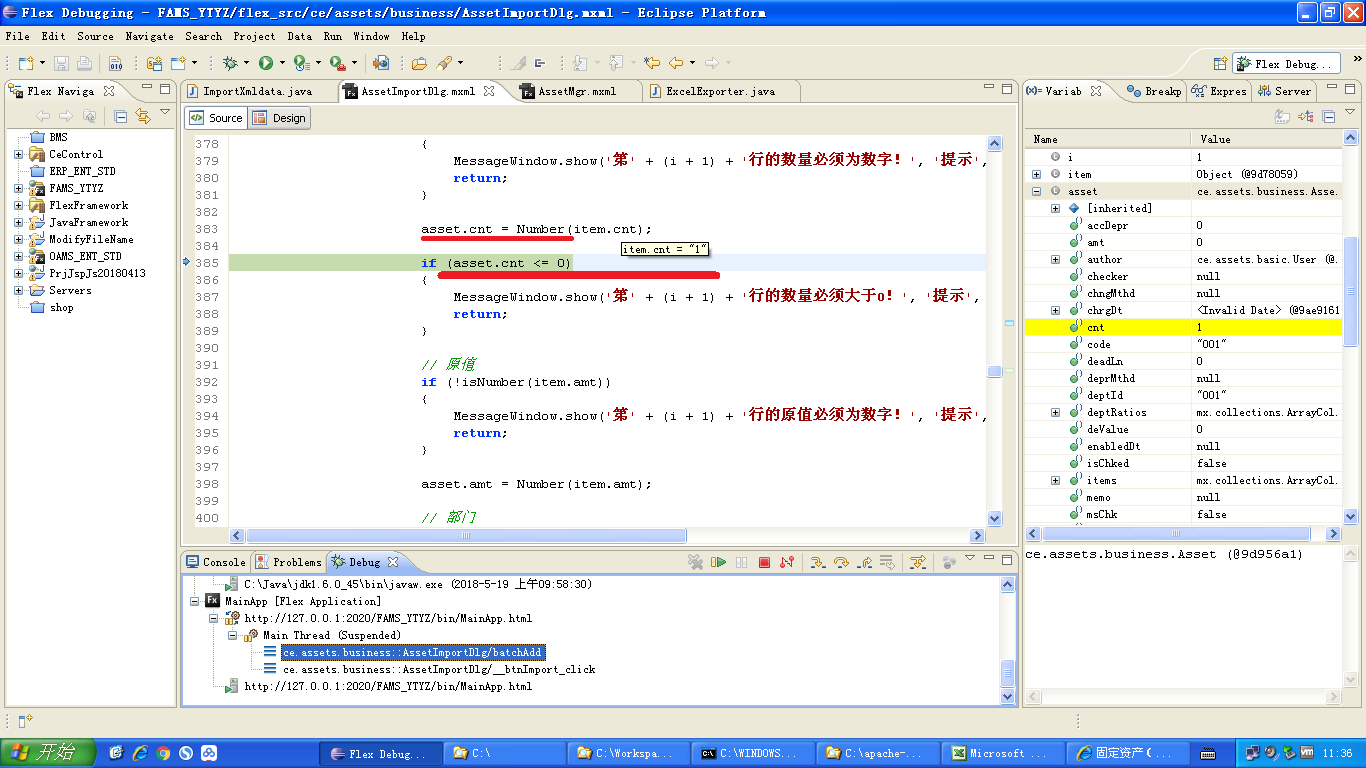This screenshot has width=1366, height=768.
Task: Click the New file toolbar icon
Action: click(x=27, y=63)
